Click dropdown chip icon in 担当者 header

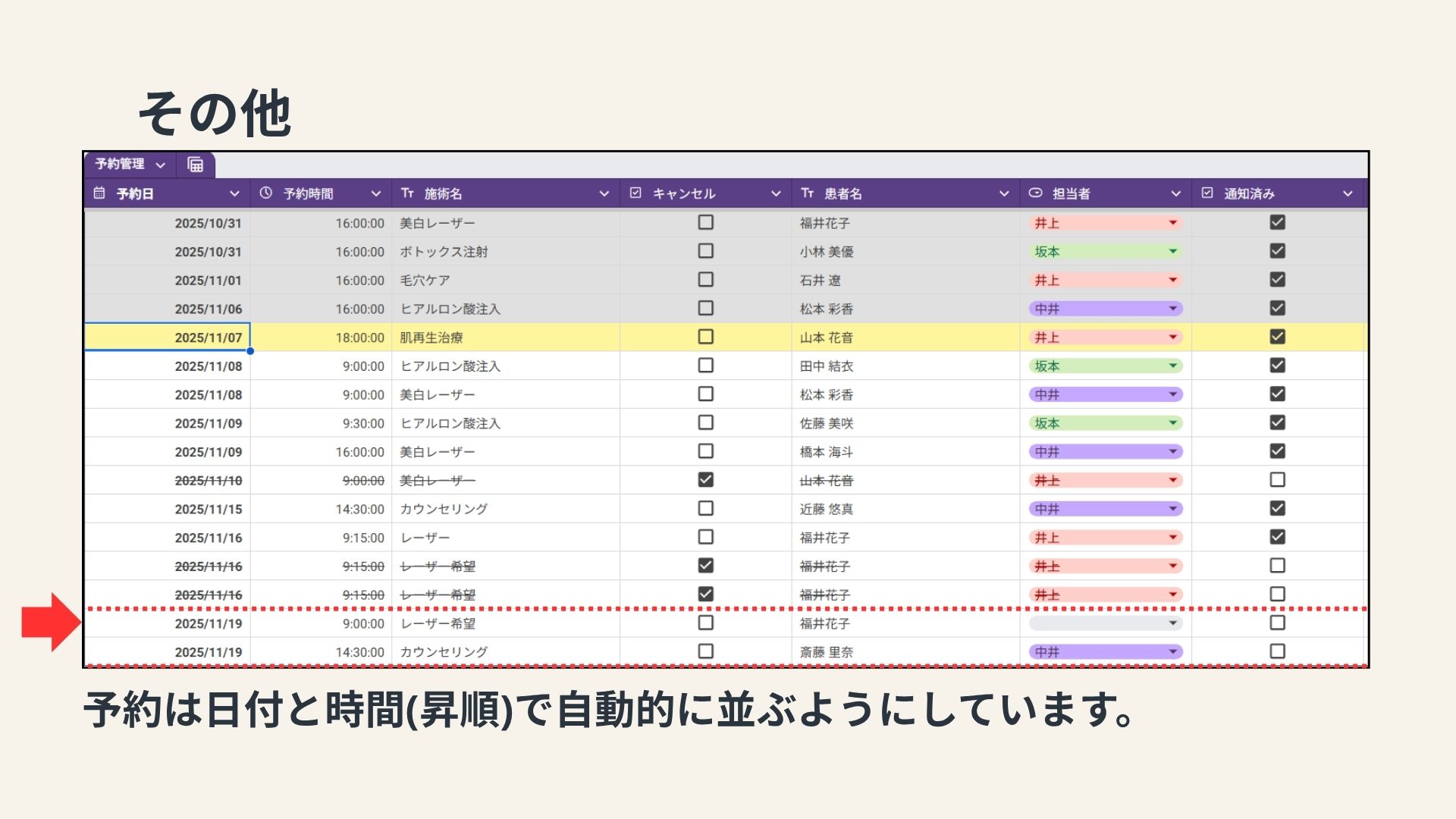1035,193
